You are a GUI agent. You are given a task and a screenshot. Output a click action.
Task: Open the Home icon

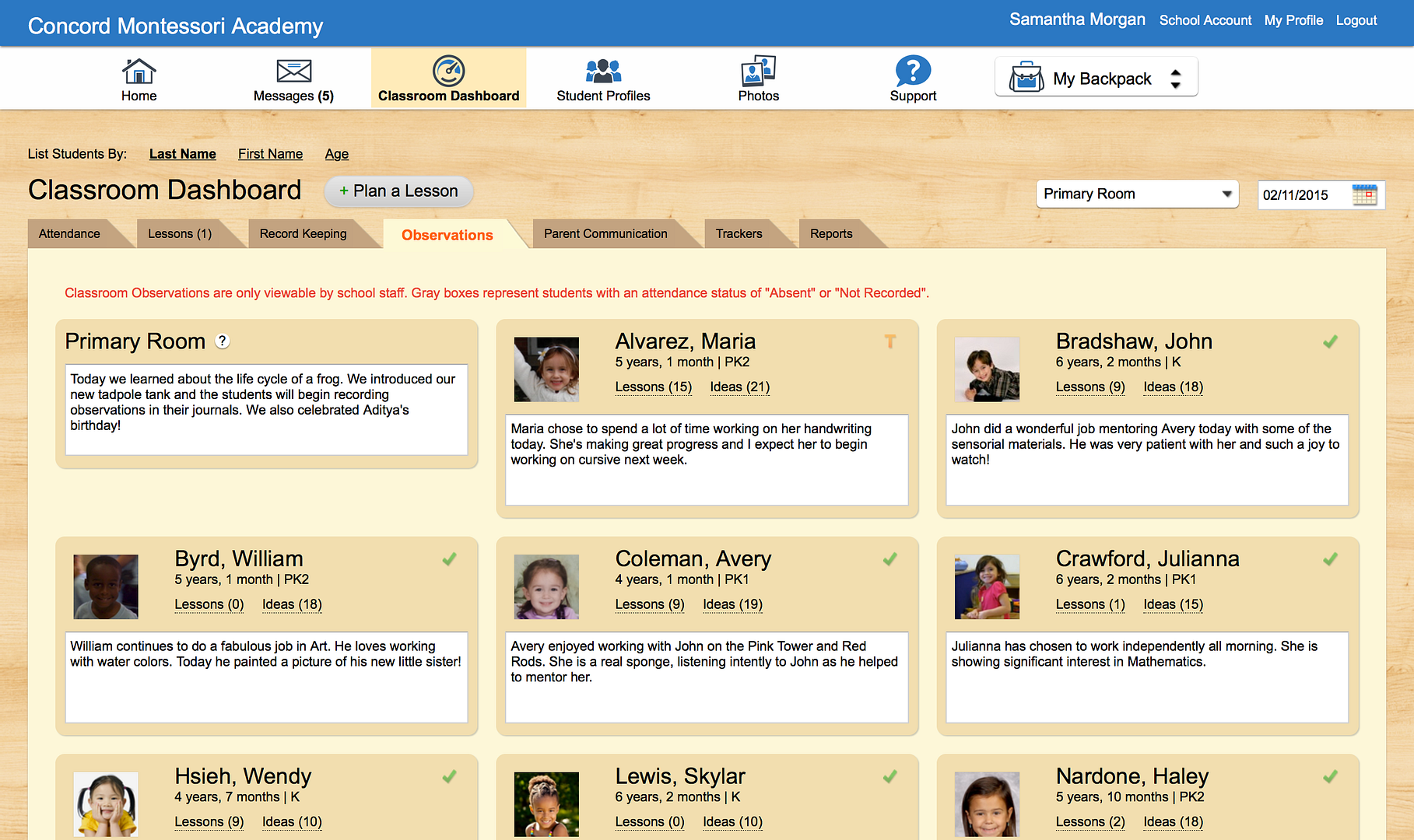139,71
